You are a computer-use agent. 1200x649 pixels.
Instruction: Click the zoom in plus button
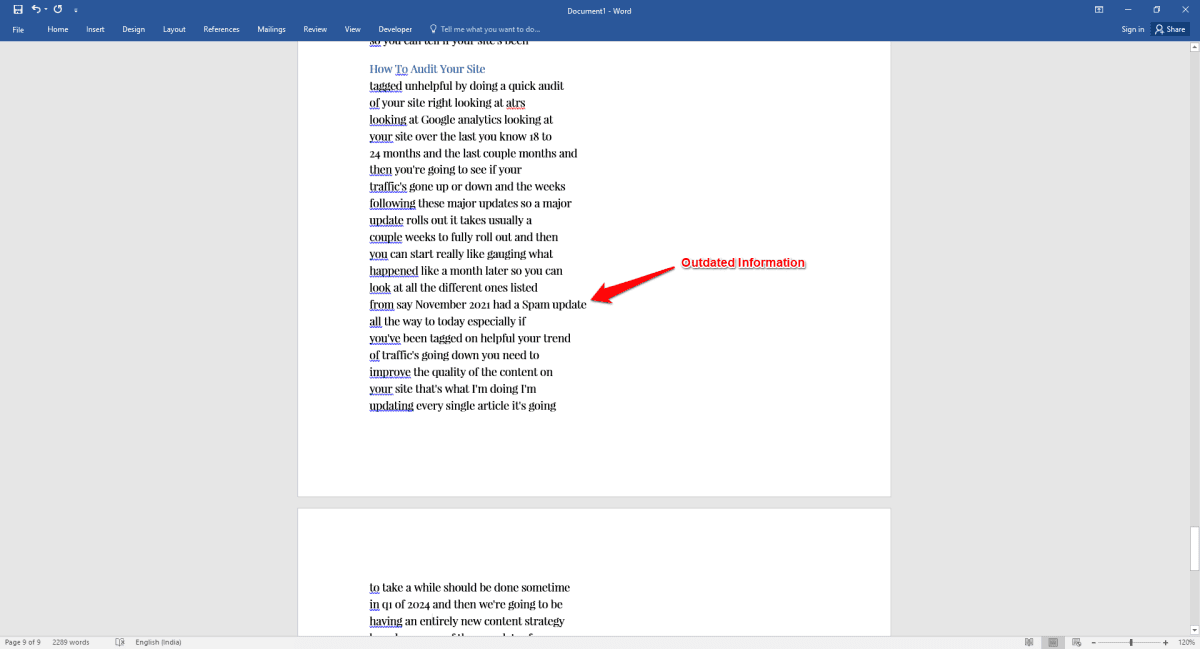pyautogui.click(x=1167, y=642)
